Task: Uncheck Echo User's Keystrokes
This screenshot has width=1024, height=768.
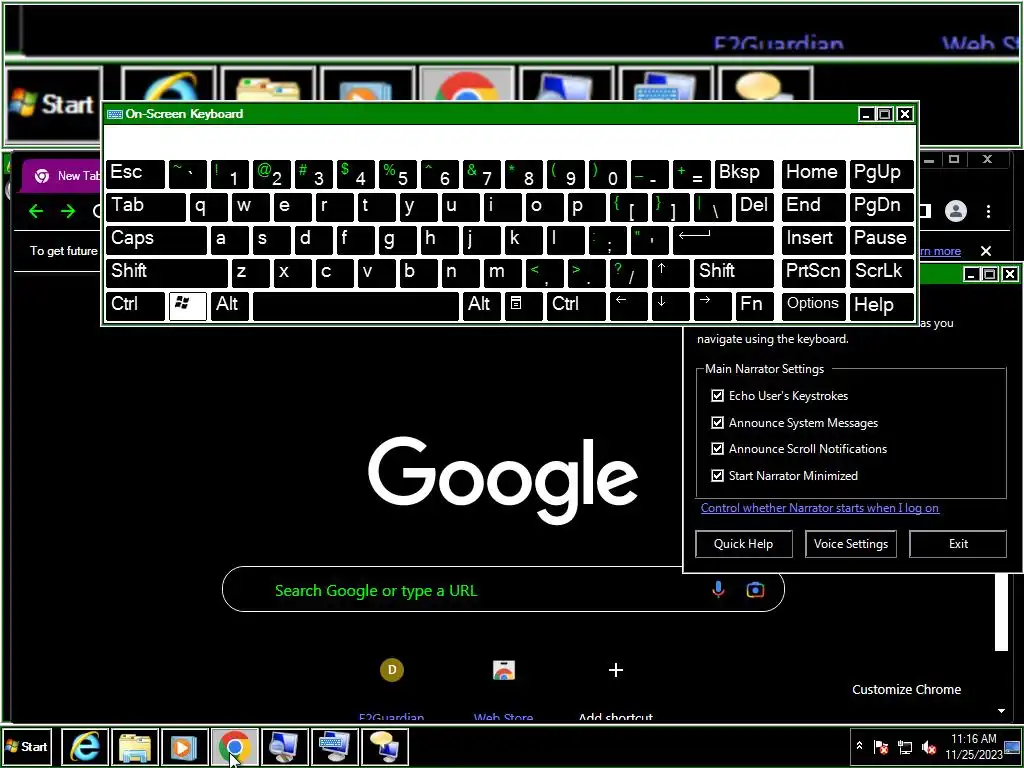Action: (717, 396)
